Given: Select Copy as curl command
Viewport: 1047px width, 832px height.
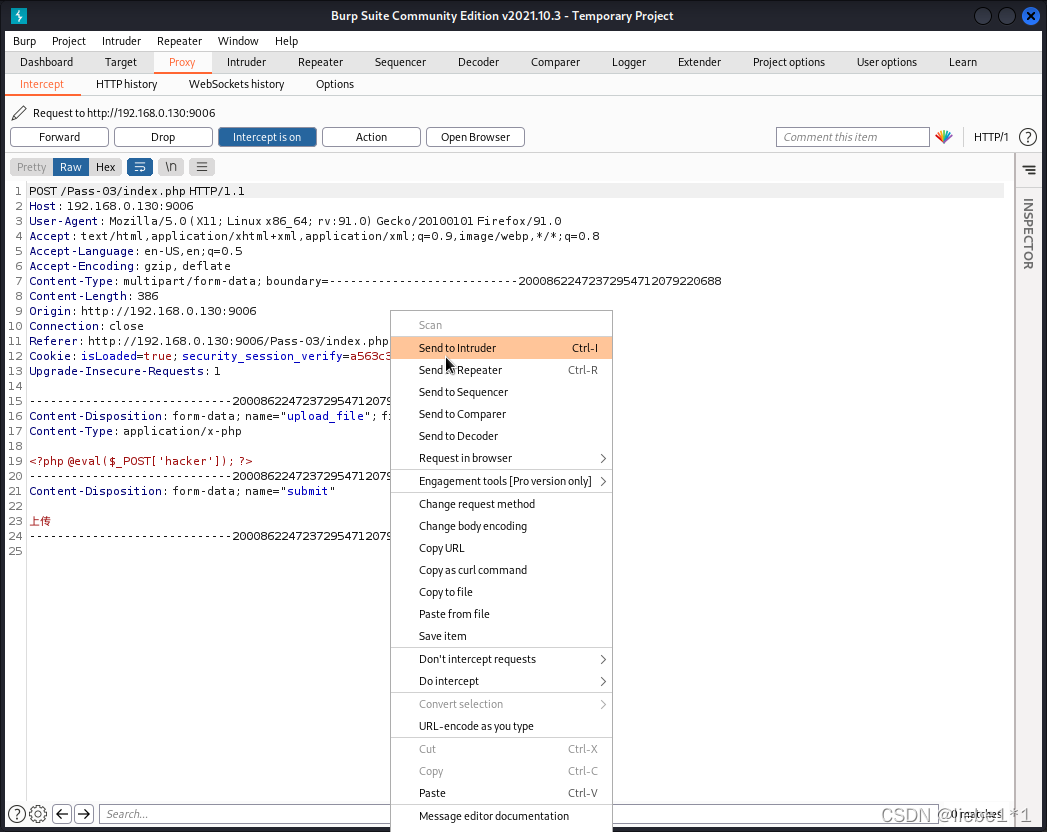Looking at the screenshot, I should pyautogui.click(x=501, y=570).
